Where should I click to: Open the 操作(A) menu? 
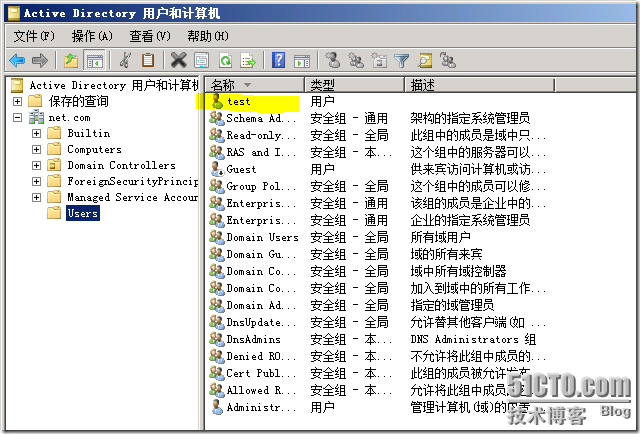[x=92, y=36]
